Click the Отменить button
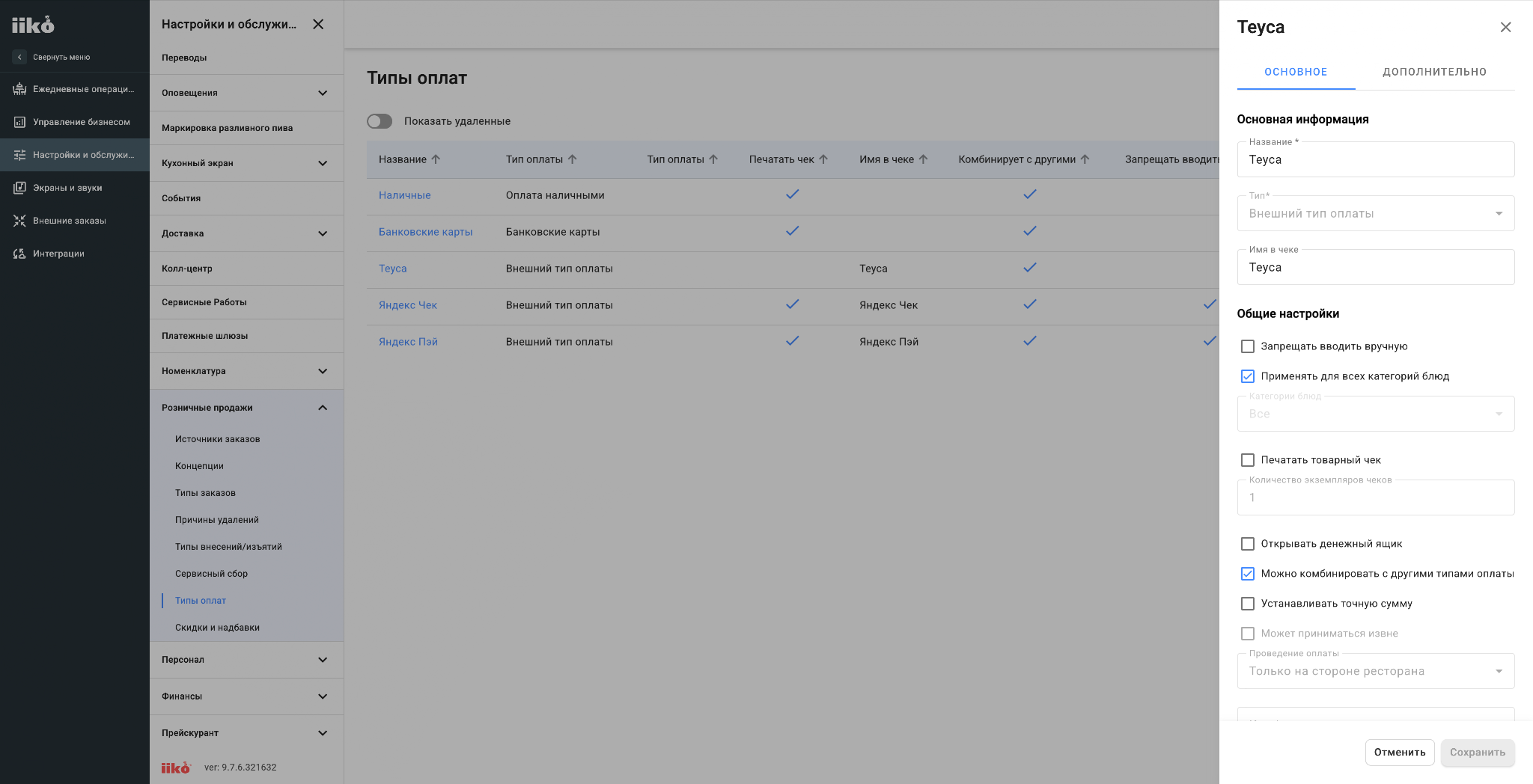 point(1400,753)
